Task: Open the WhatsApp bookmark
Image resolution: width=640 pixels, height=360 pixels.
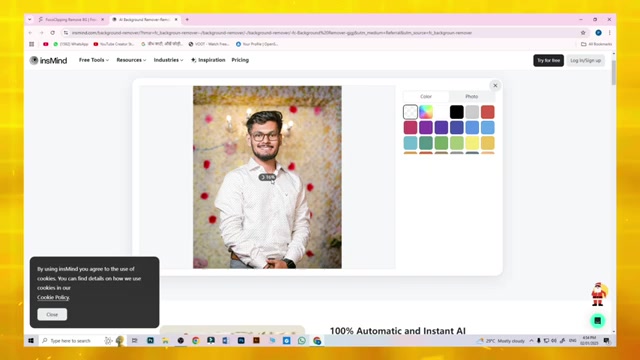Action: click(x=71, y=44)
